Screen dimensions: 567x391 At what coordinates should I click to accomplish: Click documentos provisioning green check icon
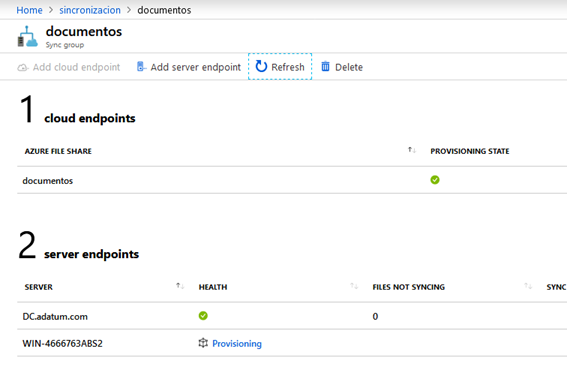435,180
